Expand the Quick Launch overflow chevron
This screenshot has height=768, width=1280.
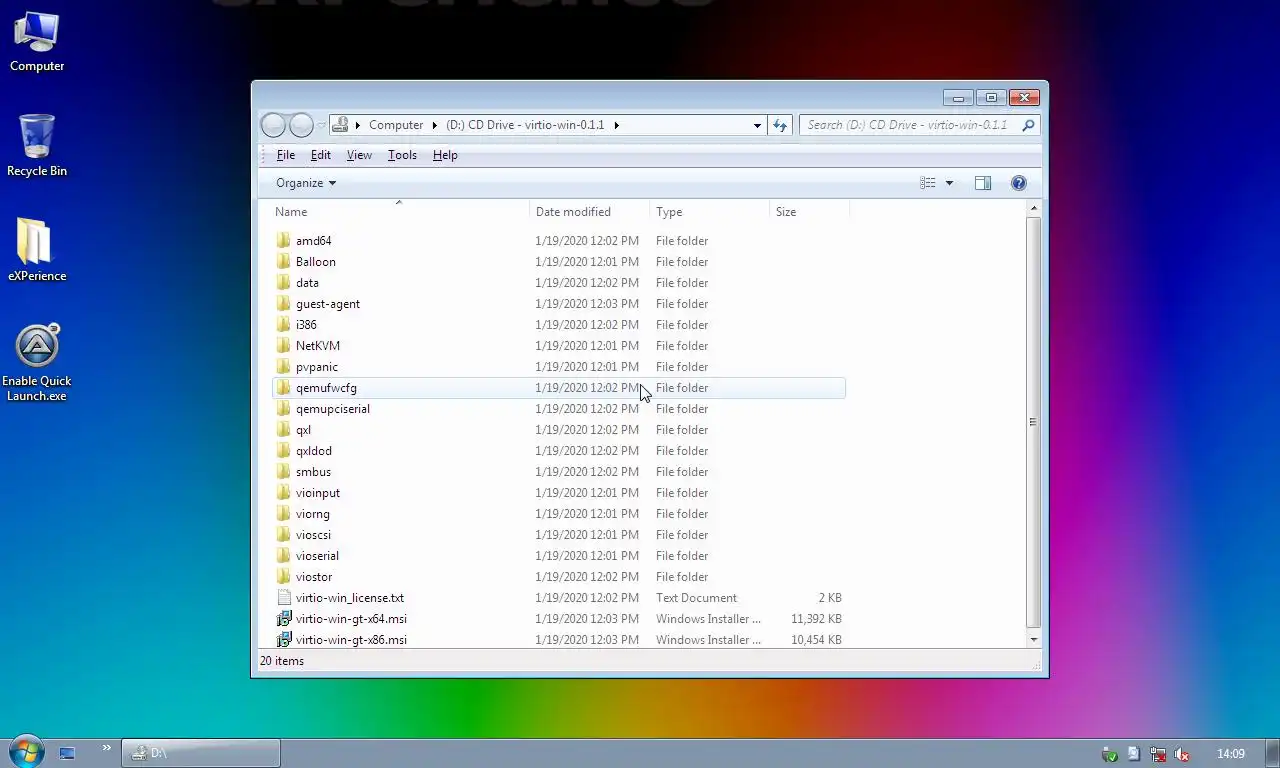[107, 748]
